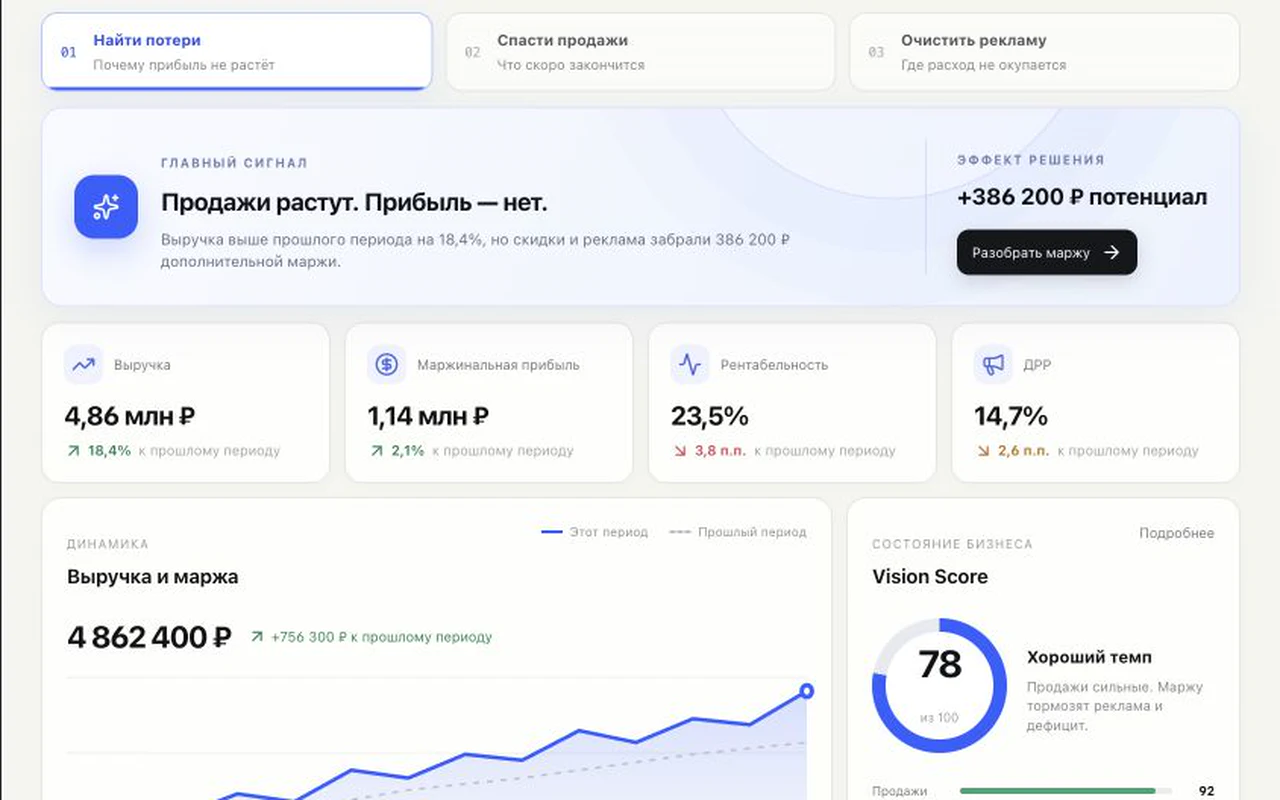The image size is (1280, 800).
Task: Click the "4 862 400 ₽" total
Action: 150,637
